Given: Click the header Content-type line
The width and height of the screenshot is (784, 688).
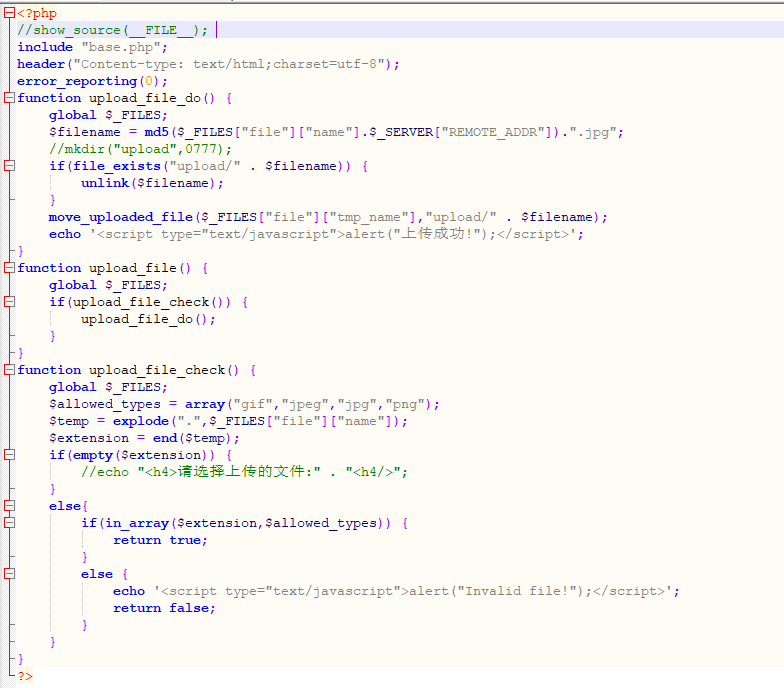Looking at the screenshot, I should point(208,64).
